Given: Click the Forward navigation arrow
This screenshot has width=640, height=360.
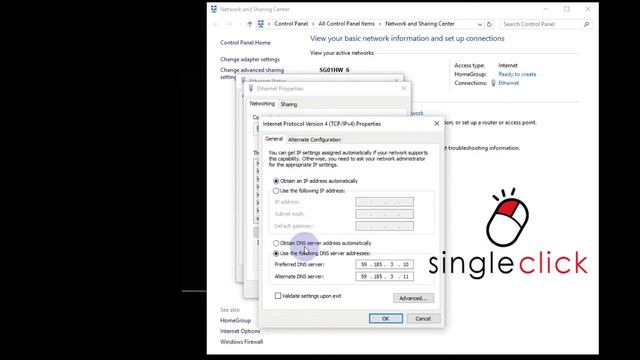Looking at the screenshot, I should click(x=229, y=24).
